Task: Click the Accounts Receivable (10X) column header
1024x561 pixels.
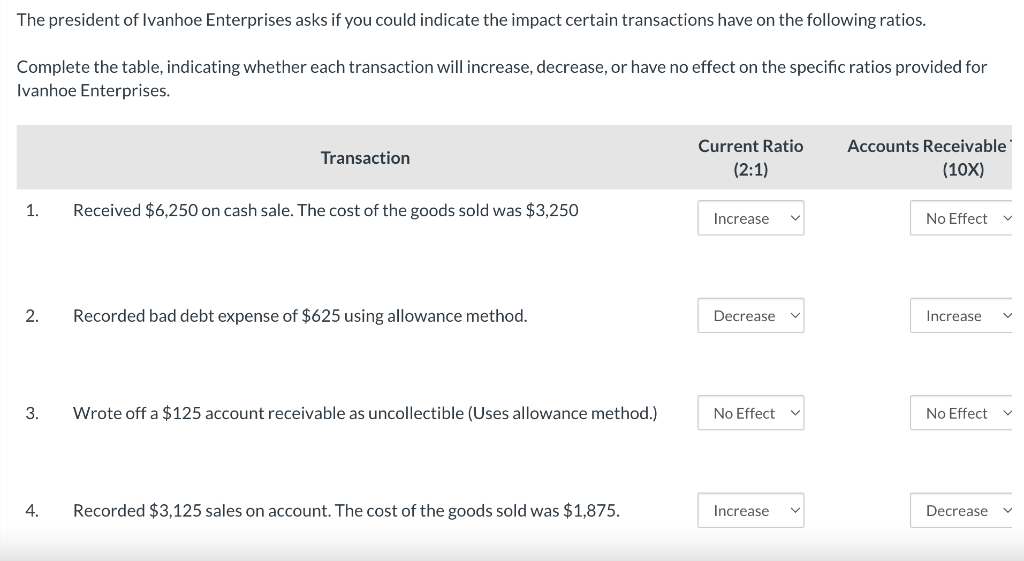Action: [930, 158]
